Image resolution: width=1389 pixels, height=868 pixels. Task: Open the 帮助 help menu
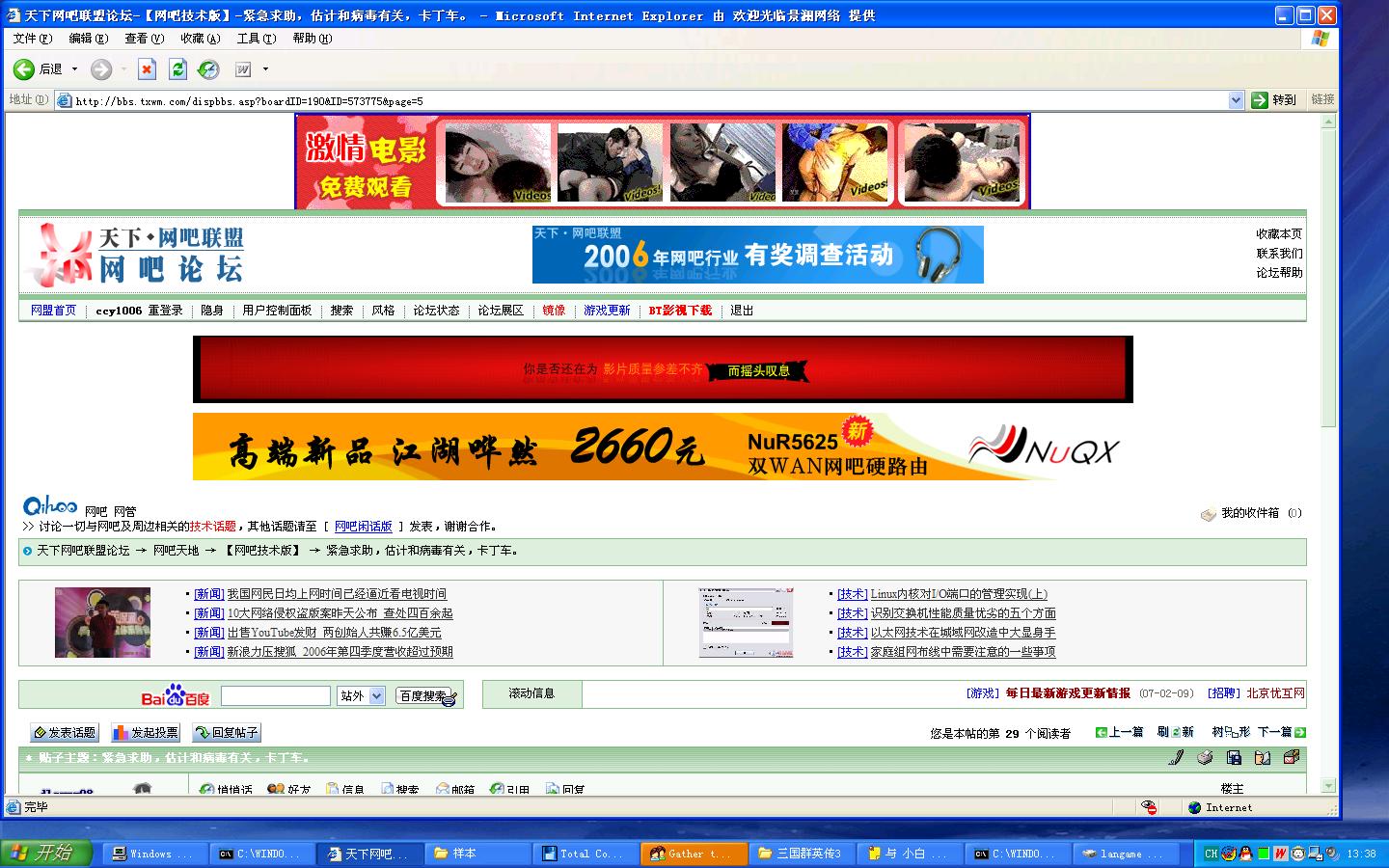click(x=313, y=39)
